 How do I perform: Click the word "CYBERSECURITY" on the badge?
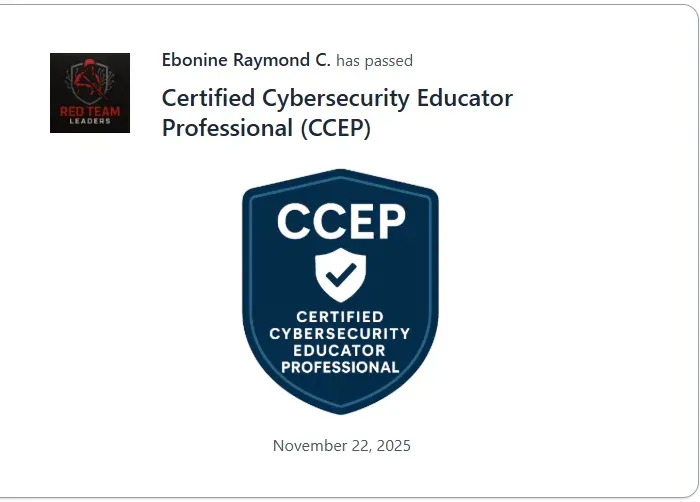pyautogui.click(x=340, y=334)
